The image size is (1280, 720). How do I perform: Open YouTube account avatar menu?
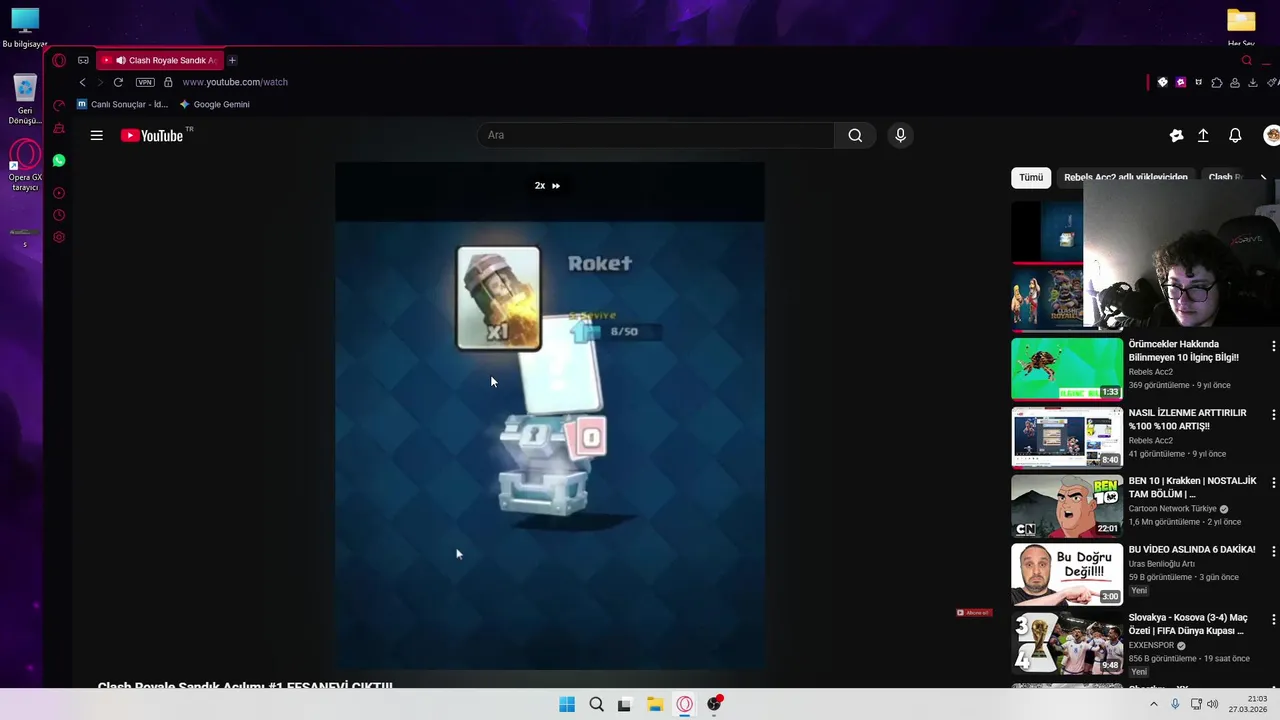[1271, 135]
